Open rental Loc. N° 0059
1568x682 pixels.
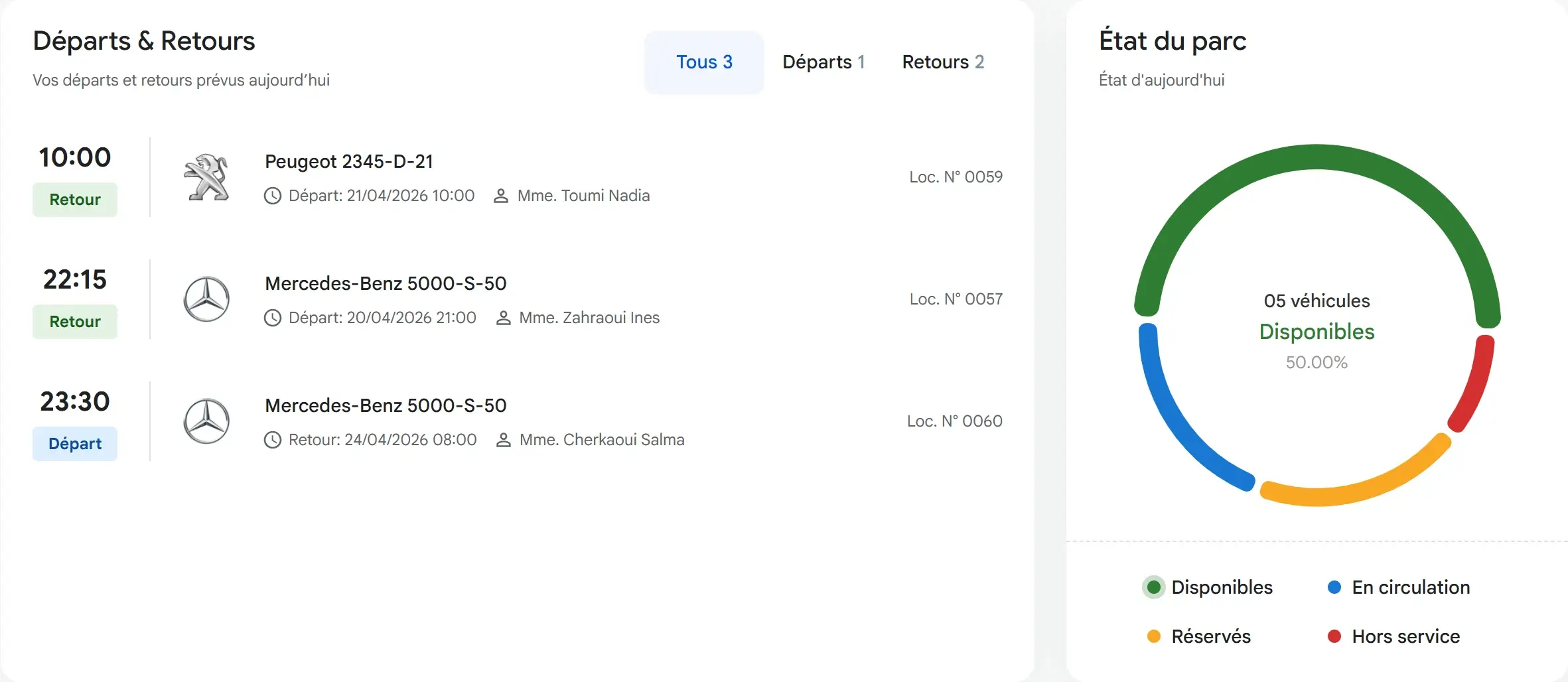click(956, 177)
